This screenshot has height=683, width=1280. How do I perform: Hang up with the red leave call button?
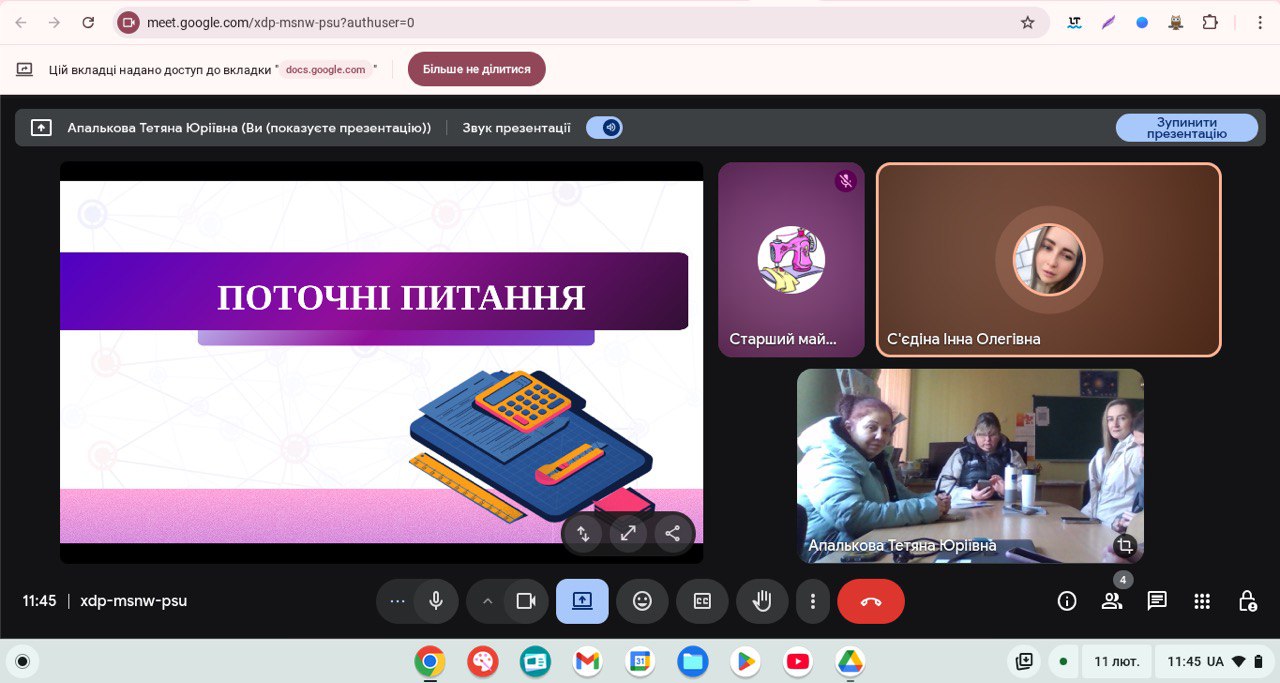(x=870, y=601)
